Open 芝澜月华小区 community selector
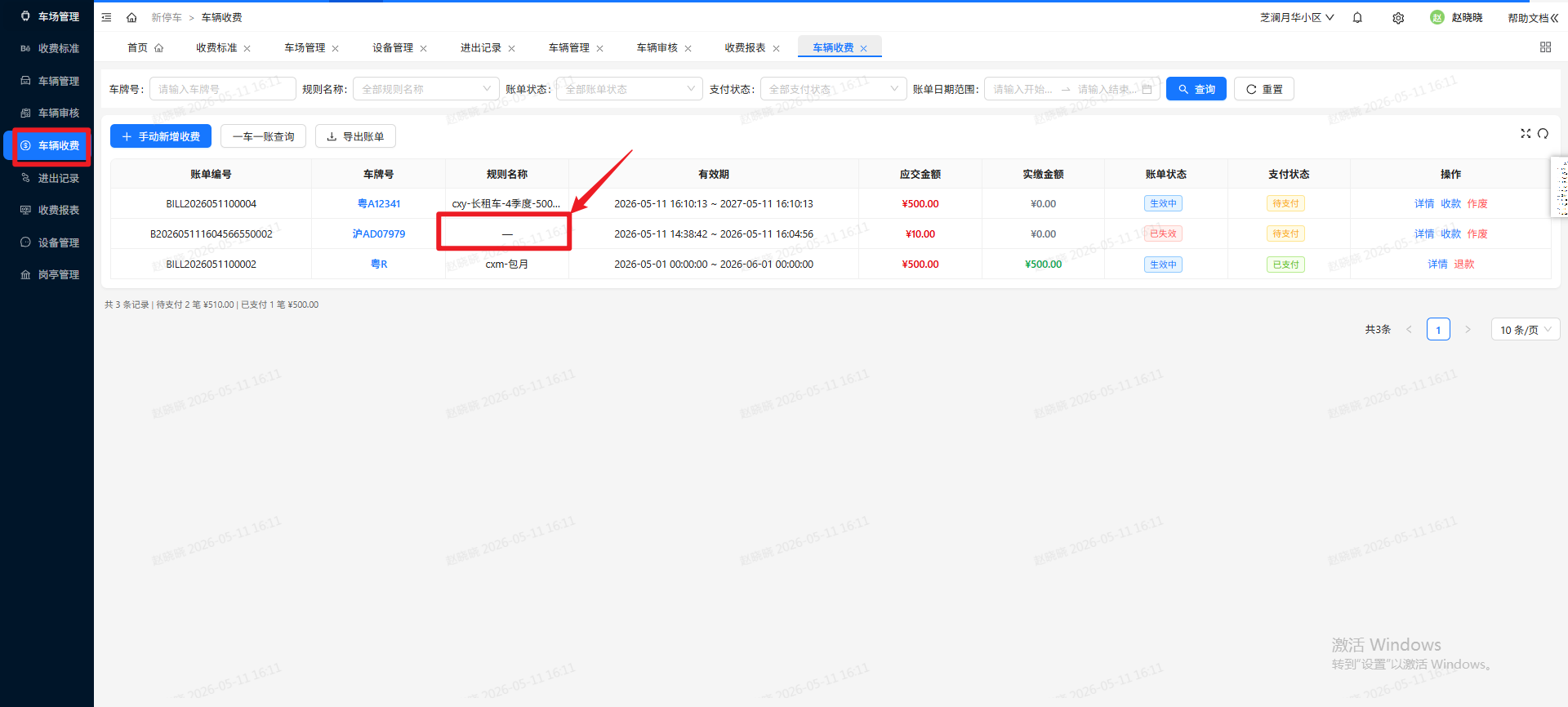 pos(1297,17)
